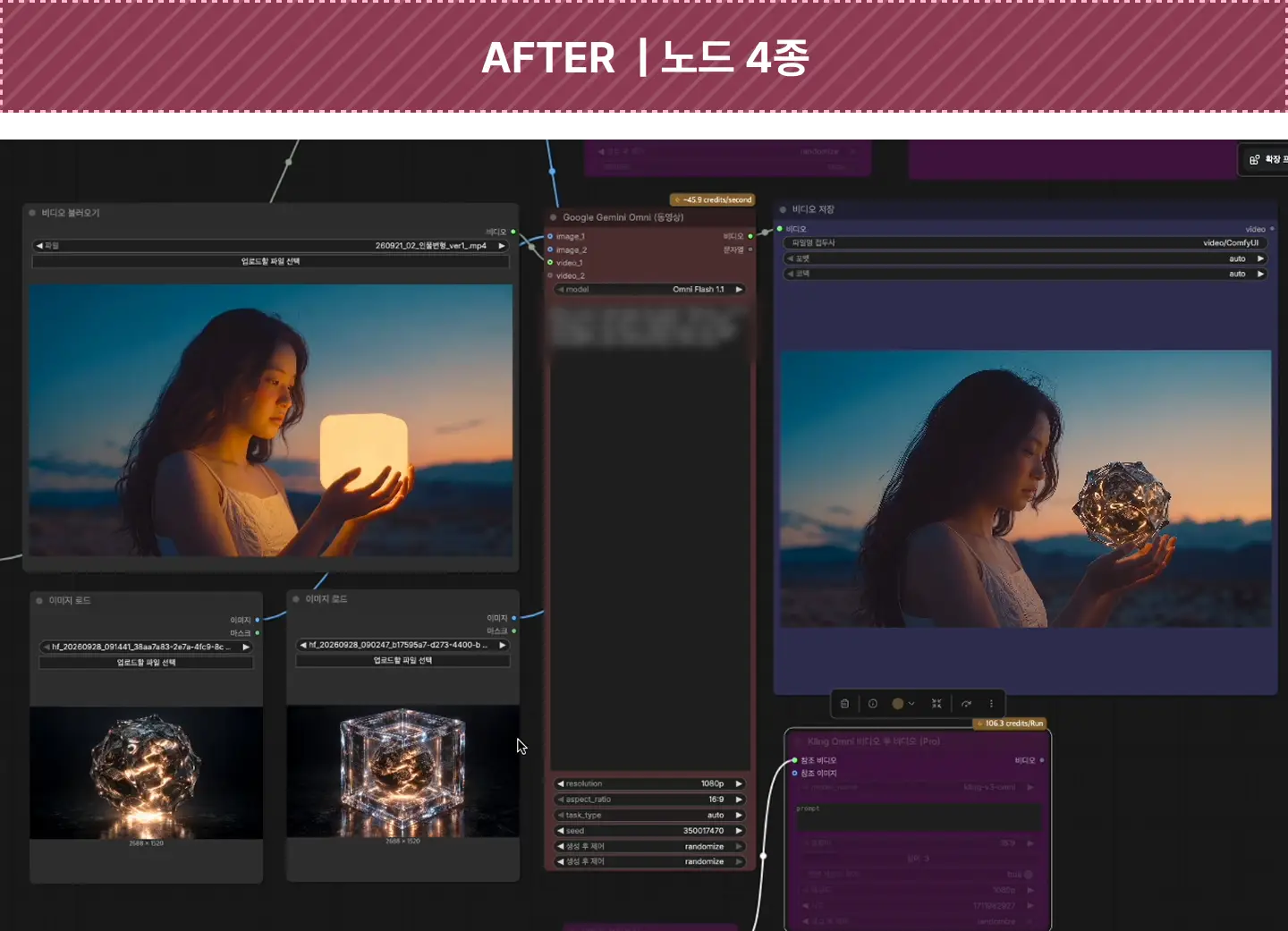
Task: Open the resolution 1080p combo
Action: (x=650, y=784)
